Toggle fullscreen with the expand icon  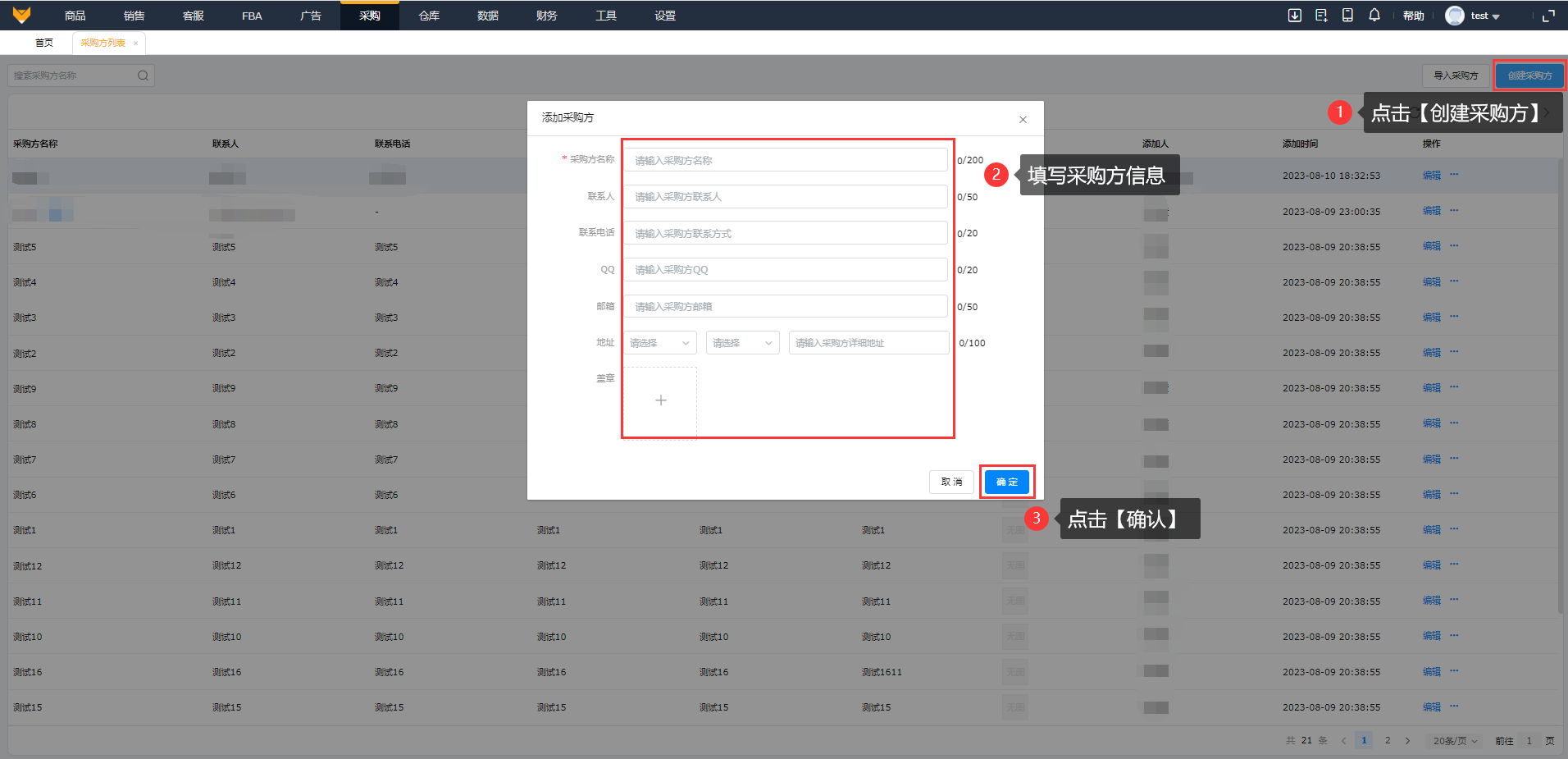tap(1548, 16)
